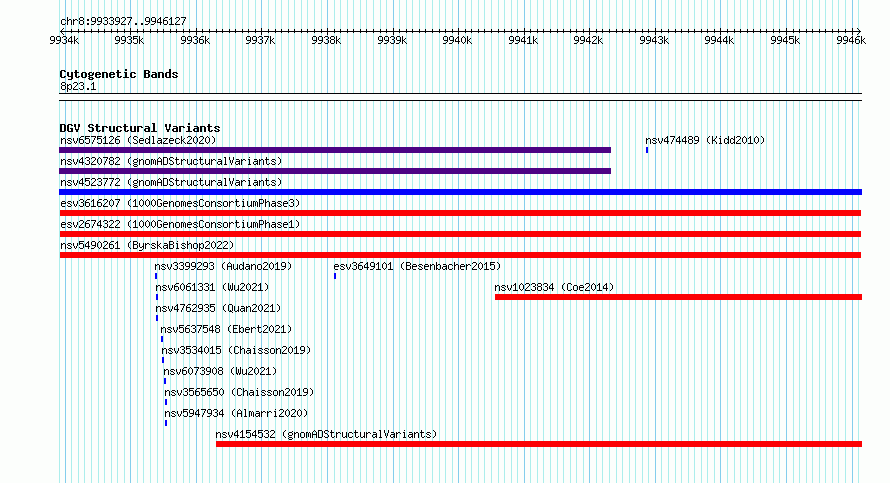
Task: Click nsv474489 (Kidd2010) label
Action: pyautogui.click(x=705, y=140)
